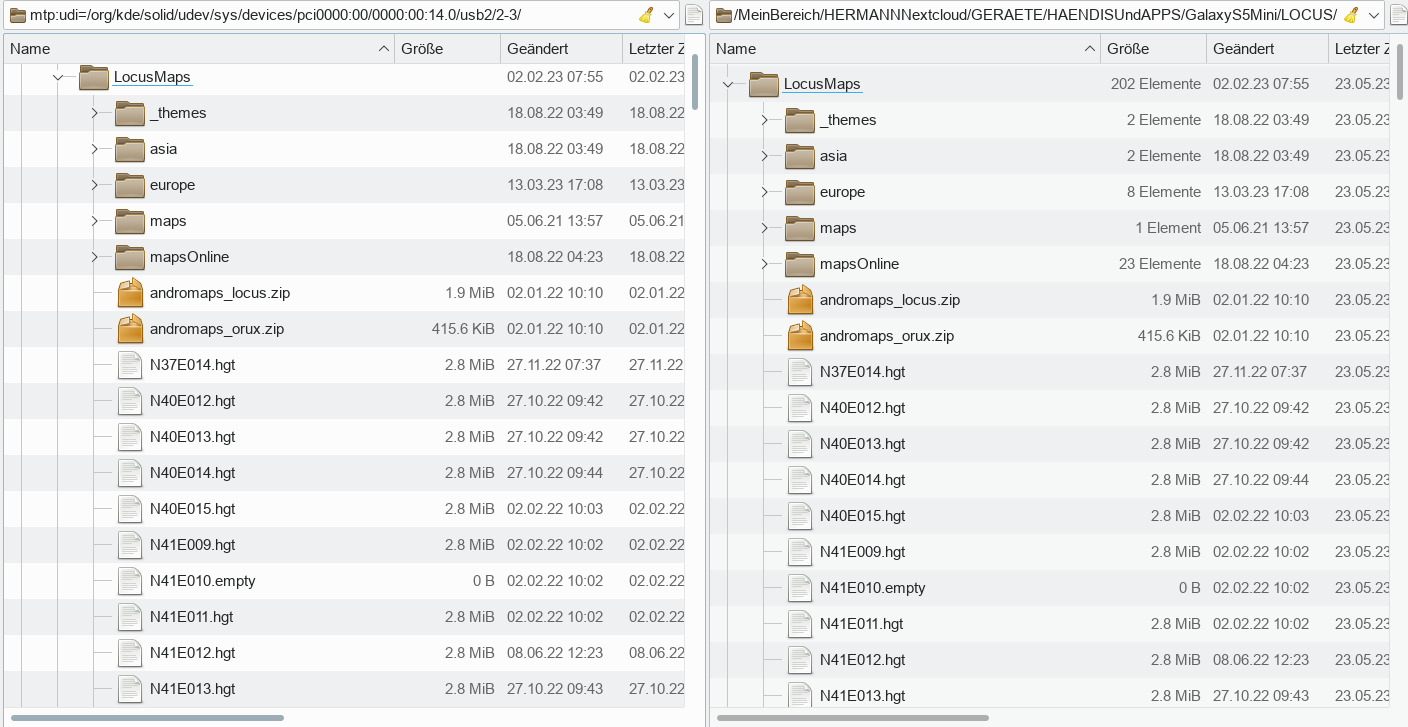This screenshot has height=727, width=1408.
Task: Expand asia folder in left pane
Action: 94,149
